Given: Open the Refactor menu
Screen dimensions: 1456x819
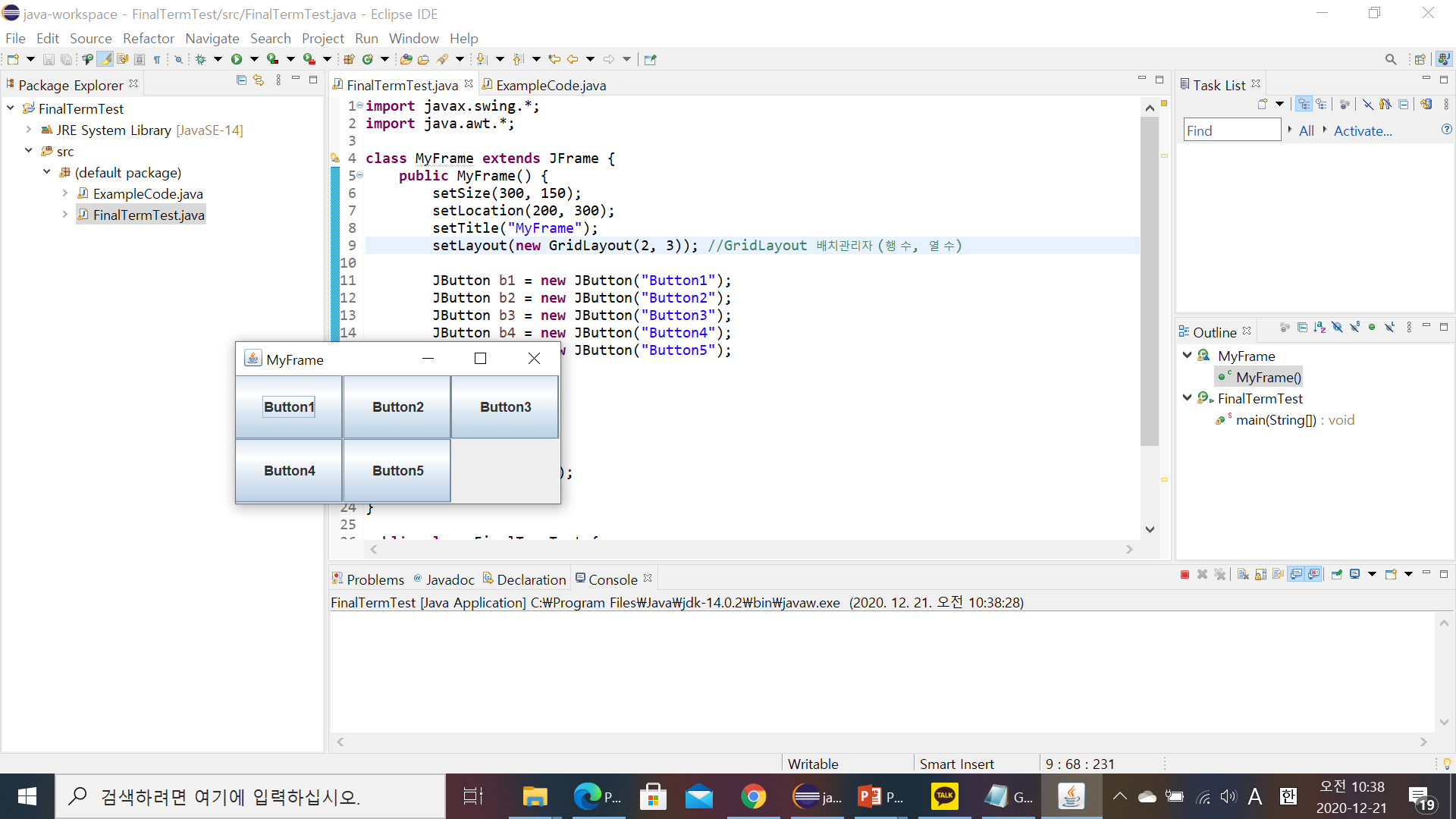Looking at the screenshot, I should coord(148,38).
